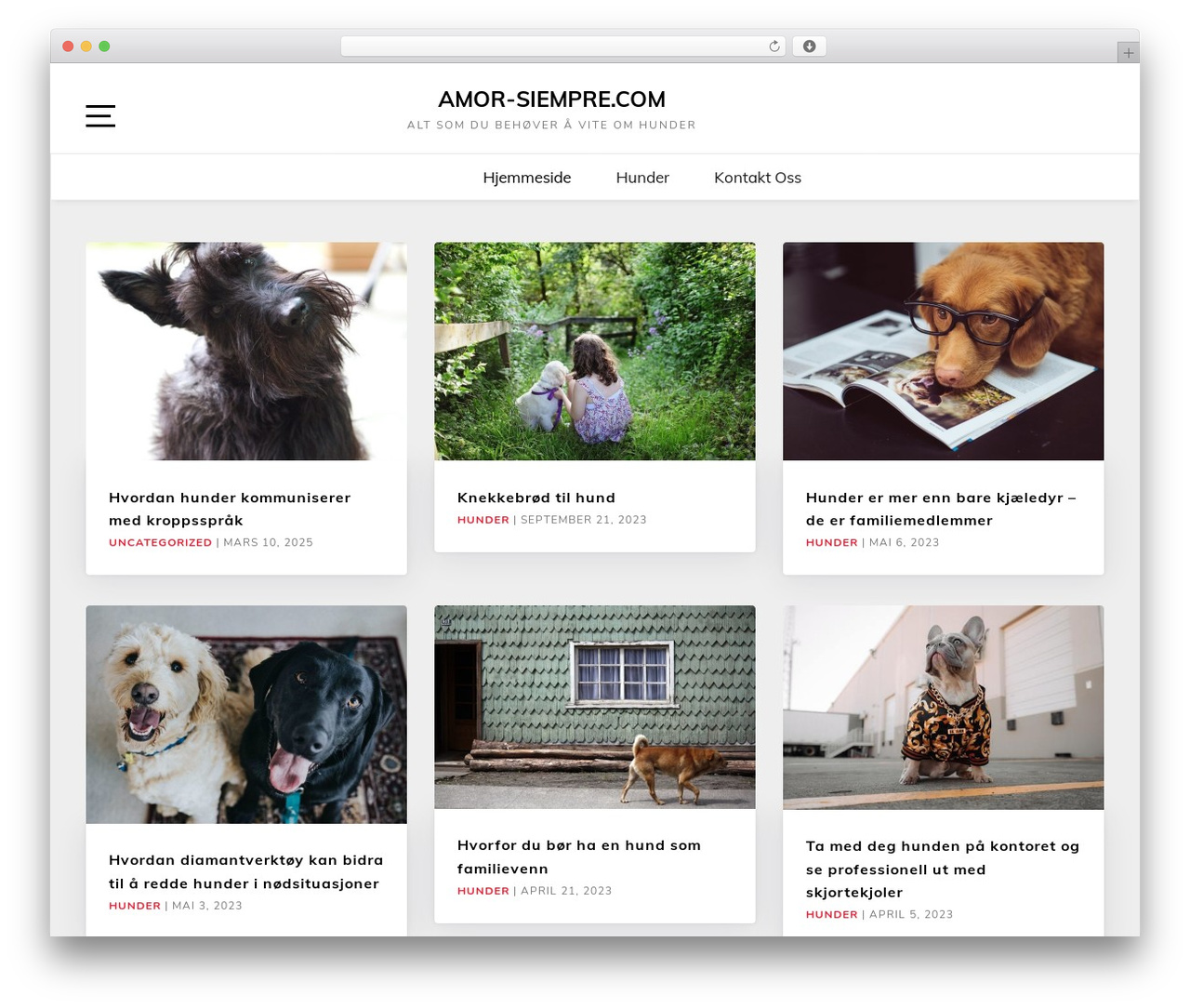The height and width of the screenshot is (1008, 1190).
Task: Reload the page using the refresh icon
Action: click(773, 46)
